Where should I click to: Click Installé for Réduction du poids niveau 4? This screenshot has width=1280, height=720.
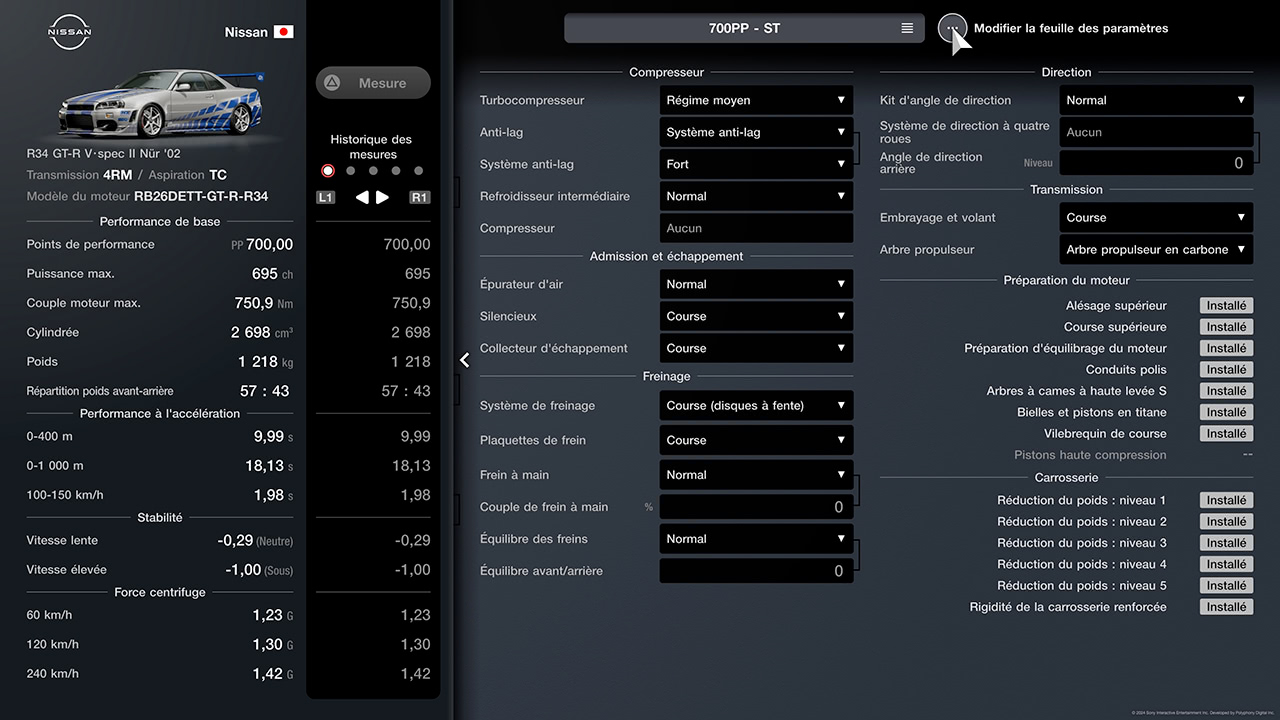click(x=1226, y=564)
